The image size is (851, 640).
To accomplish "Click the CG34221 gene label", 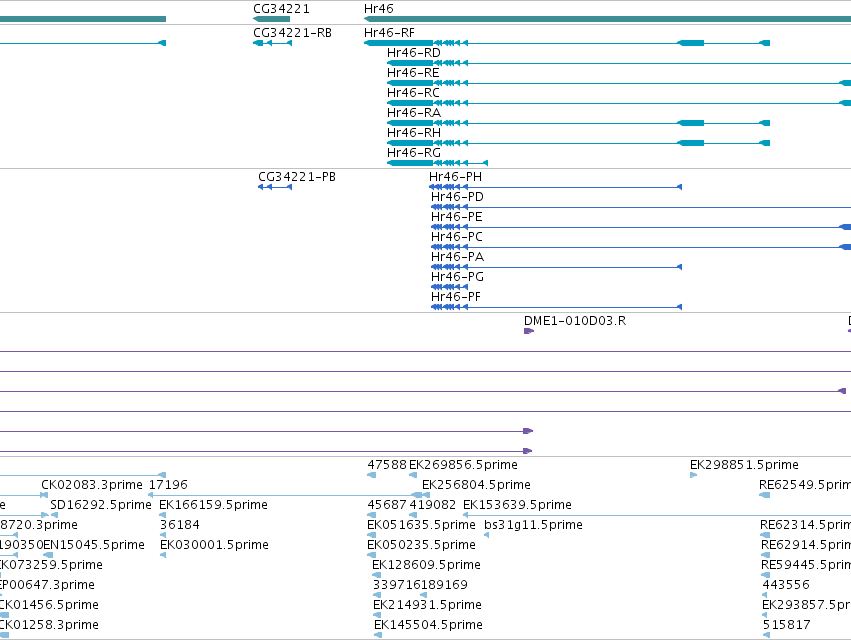I will coord(281,9).
